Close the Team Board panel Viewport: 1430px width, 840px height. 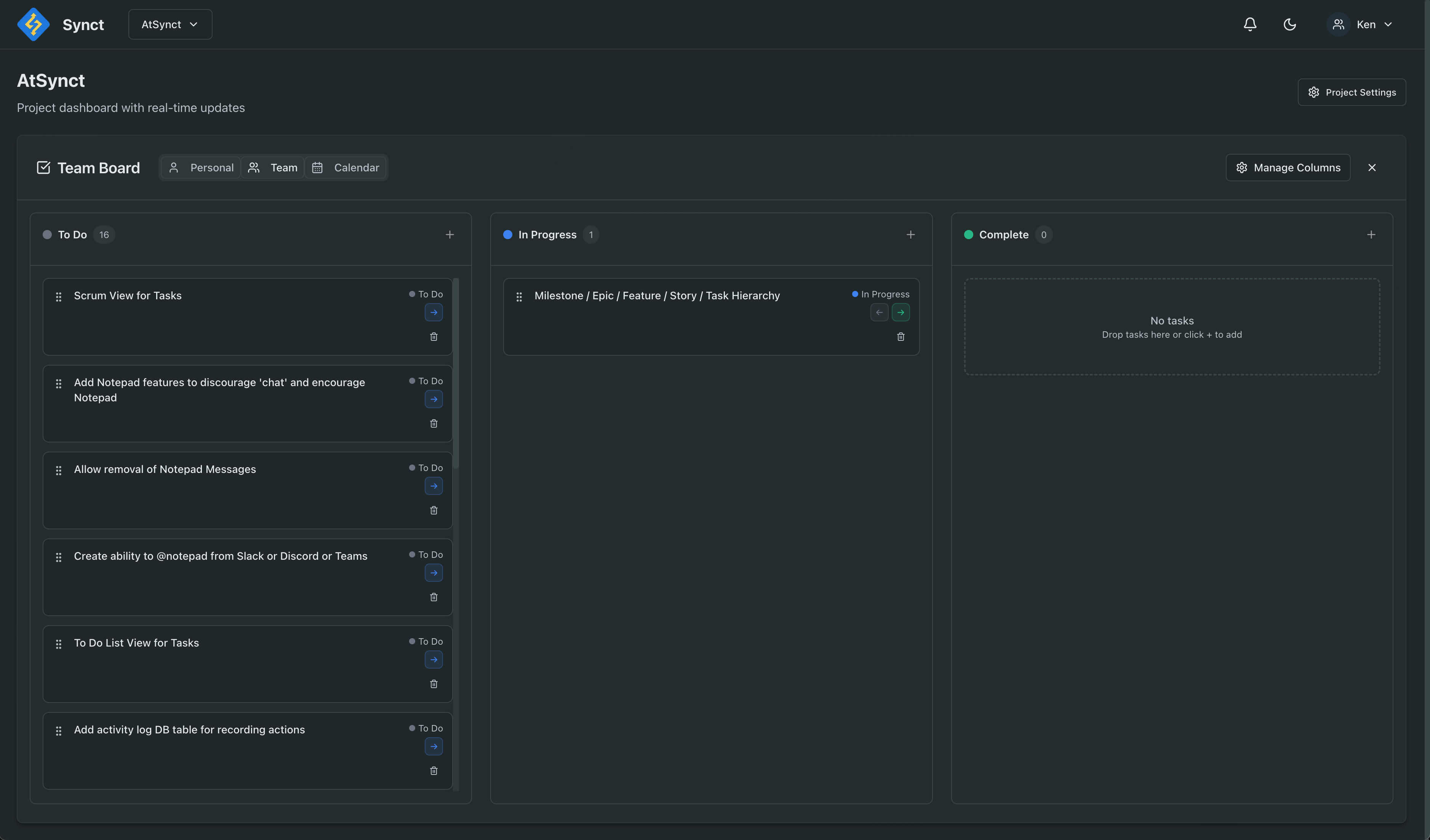point(1372,167)
